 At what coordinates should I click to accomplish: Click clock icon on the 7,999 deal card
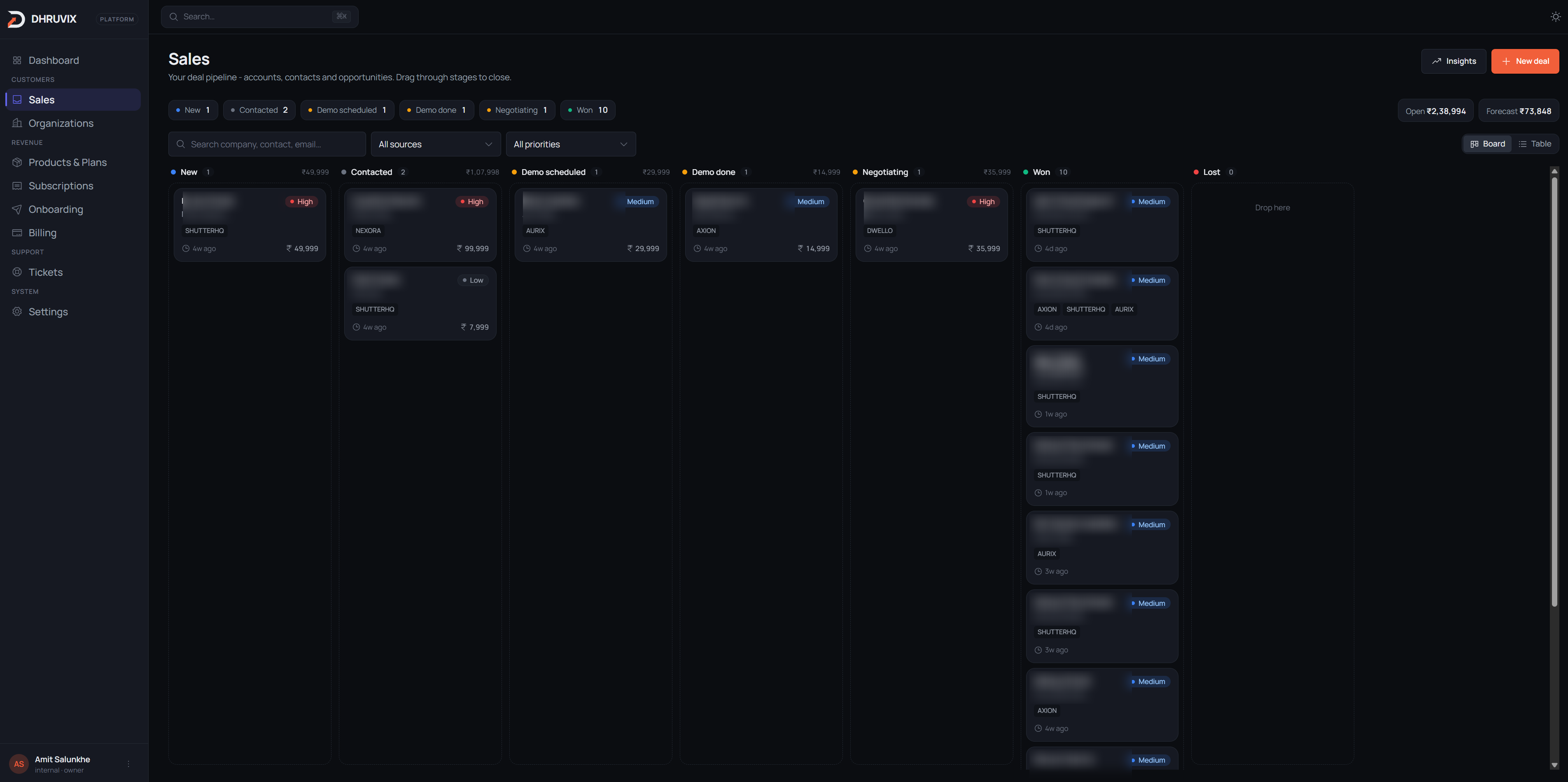356,327
